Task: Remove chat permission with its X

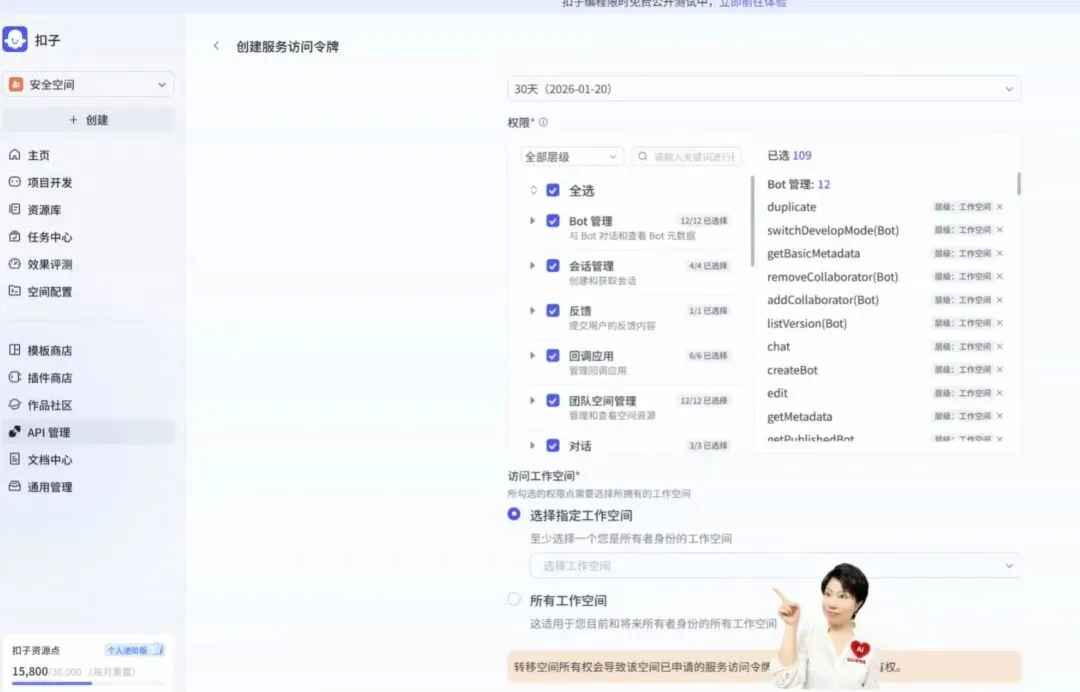Action: (x=999, y=346)
